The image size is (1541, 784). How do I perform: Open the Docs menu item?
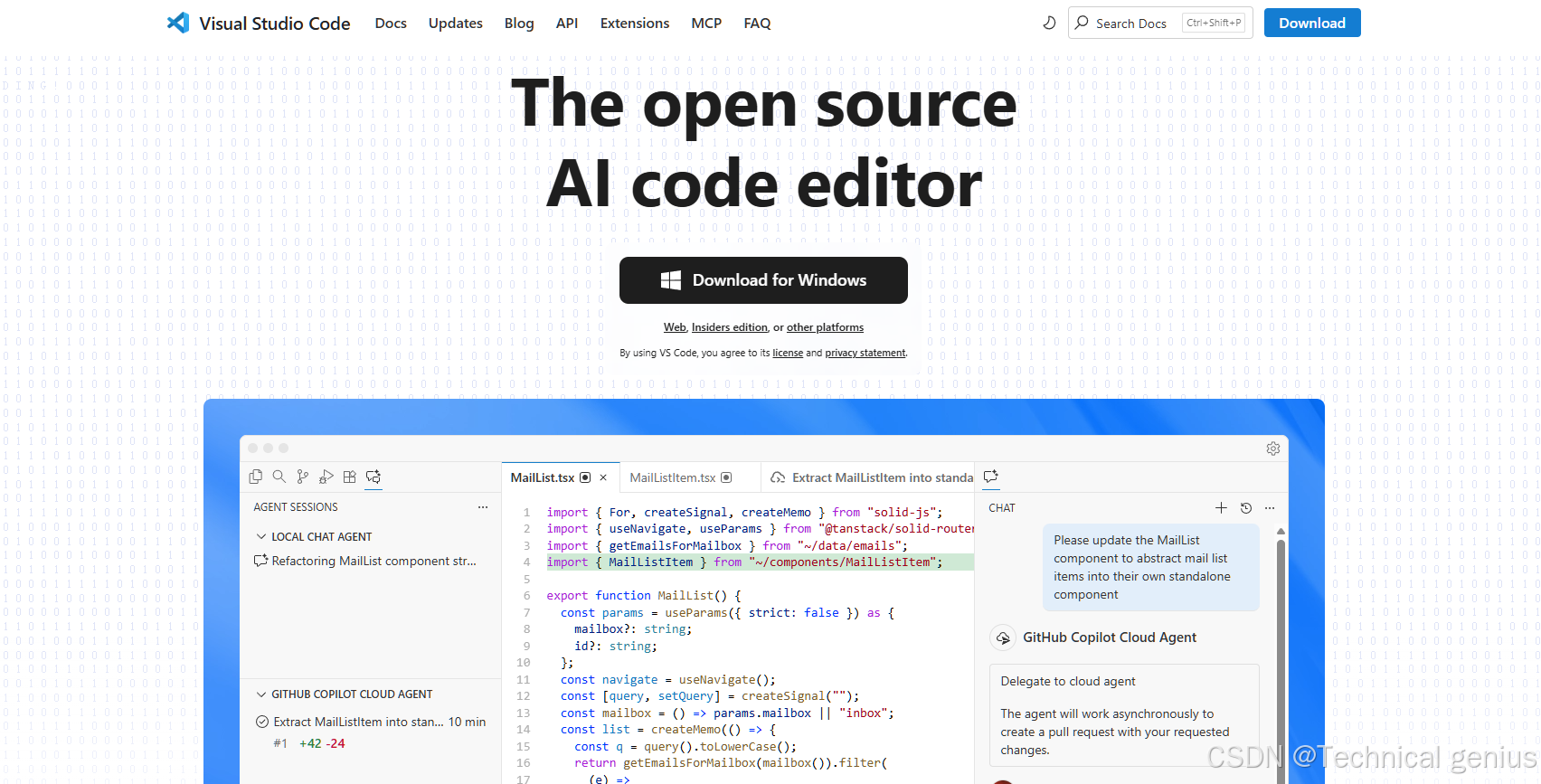391,24
